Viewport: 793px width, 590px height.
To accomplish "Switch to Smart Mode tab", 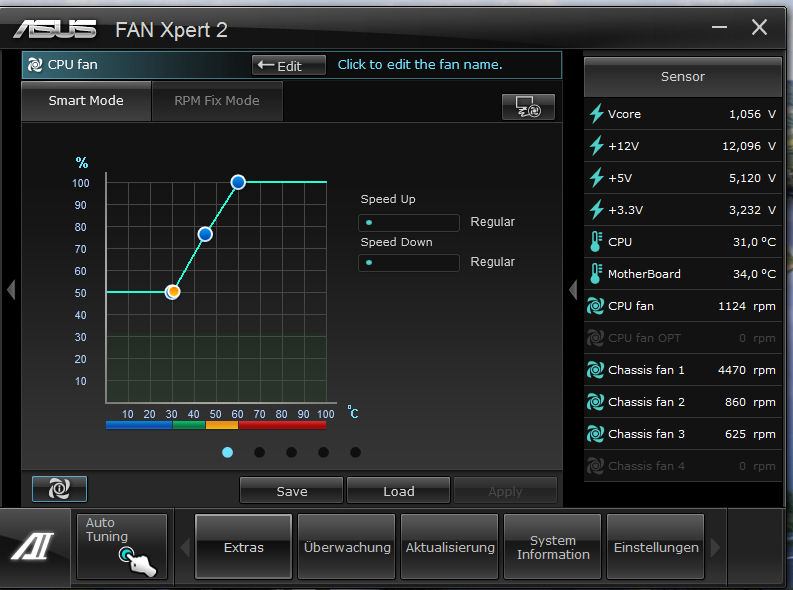I will coord(86,101).
